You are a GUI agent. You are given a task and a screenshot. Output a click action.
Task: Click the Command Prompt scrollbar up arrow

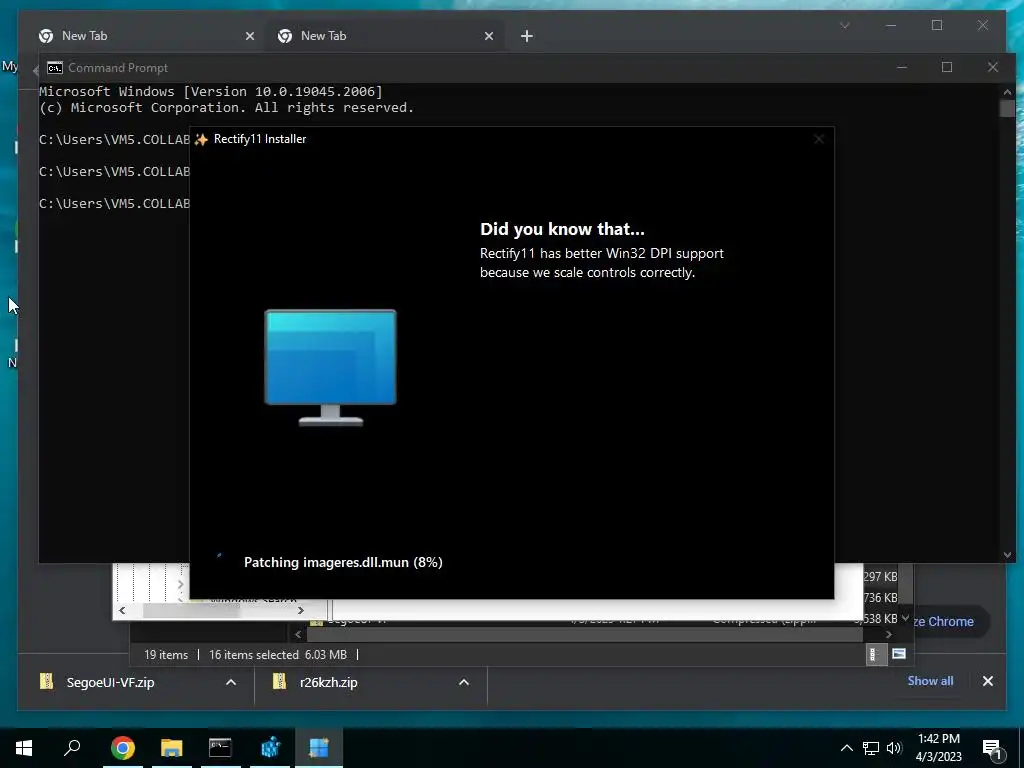tap(1007, 92)
